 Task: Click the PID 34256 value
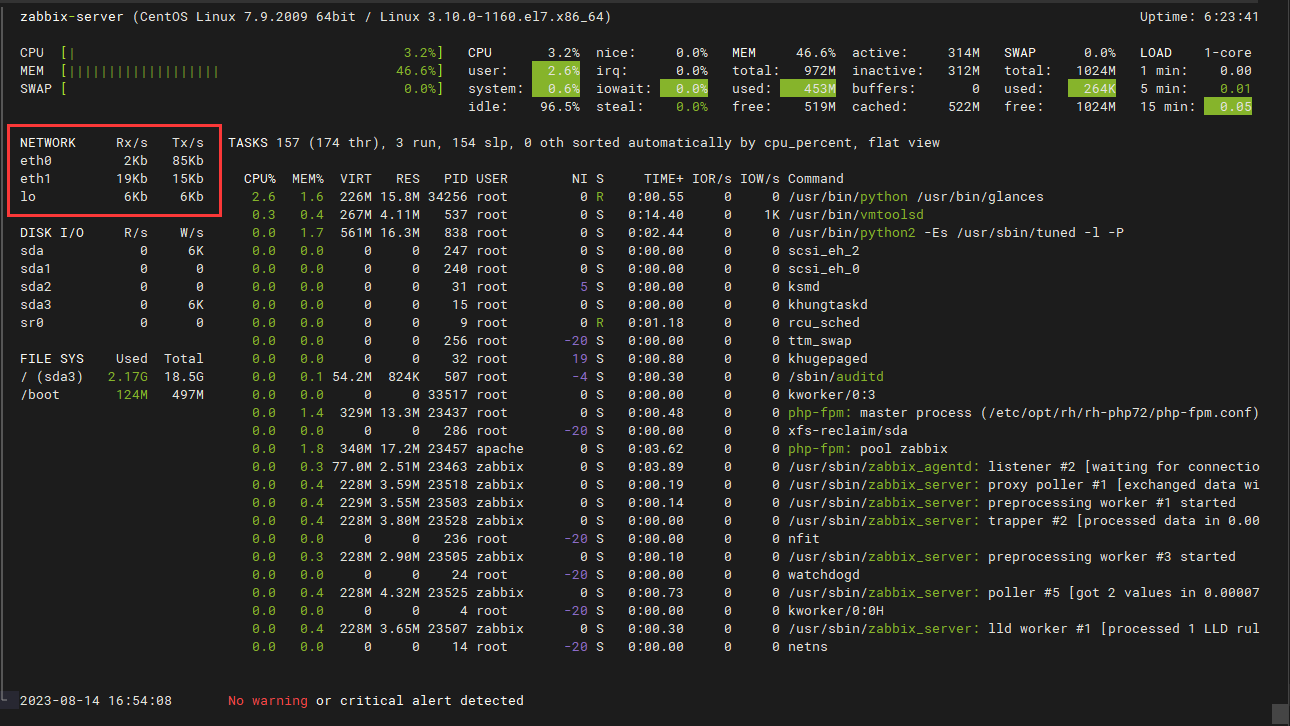click(448, 197)
